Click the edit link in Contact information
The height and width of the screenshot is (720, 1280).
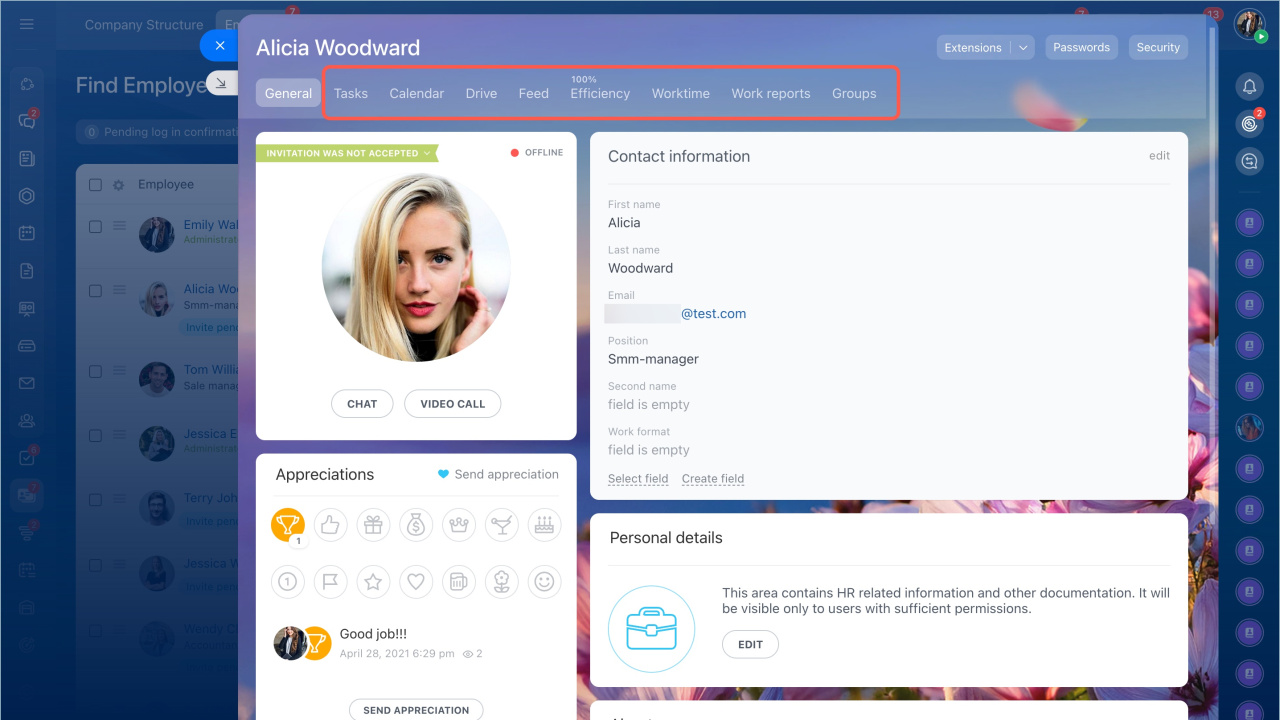(1159, 156)
